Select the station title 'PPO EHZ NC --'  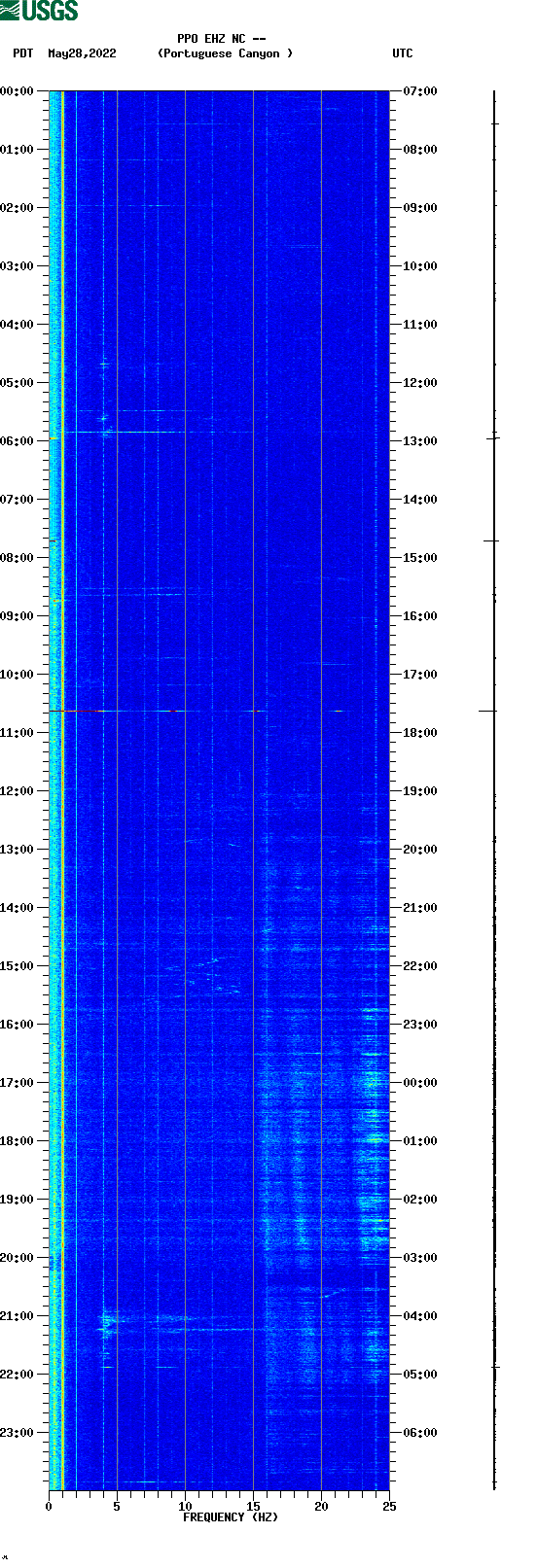coord(222,39)
